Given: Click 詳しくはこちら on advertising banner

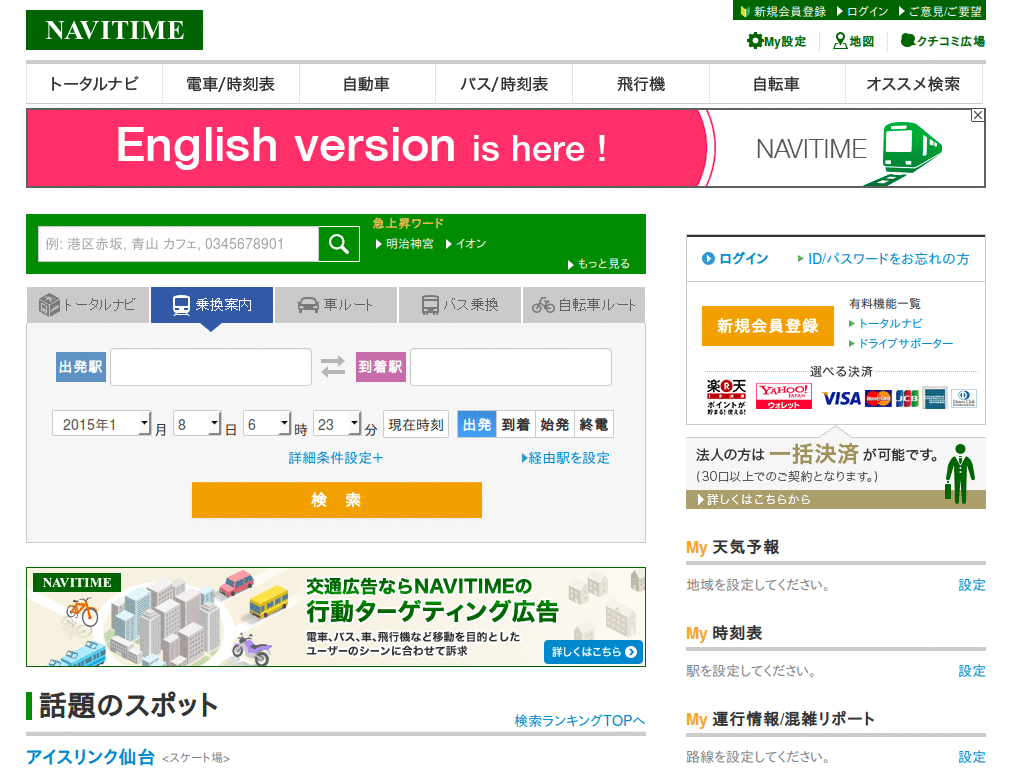Looking at the screenshot, I should pyautogui.click(x=593, y=652).
